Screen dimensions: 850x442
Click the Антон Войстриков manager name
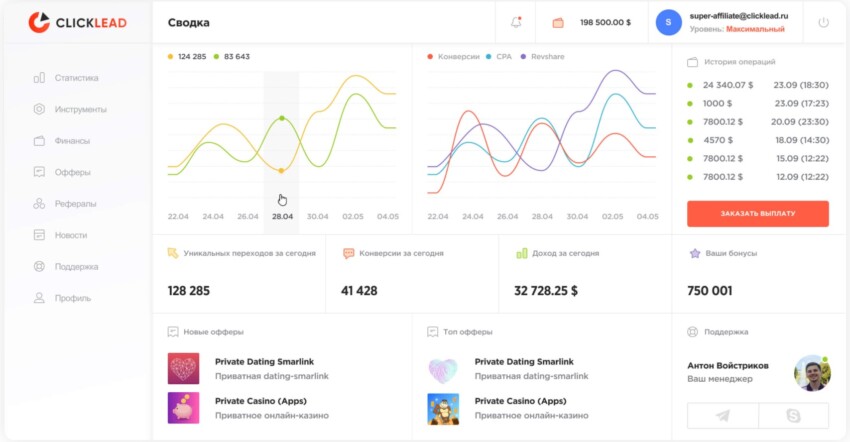click(x=728, y=366)
